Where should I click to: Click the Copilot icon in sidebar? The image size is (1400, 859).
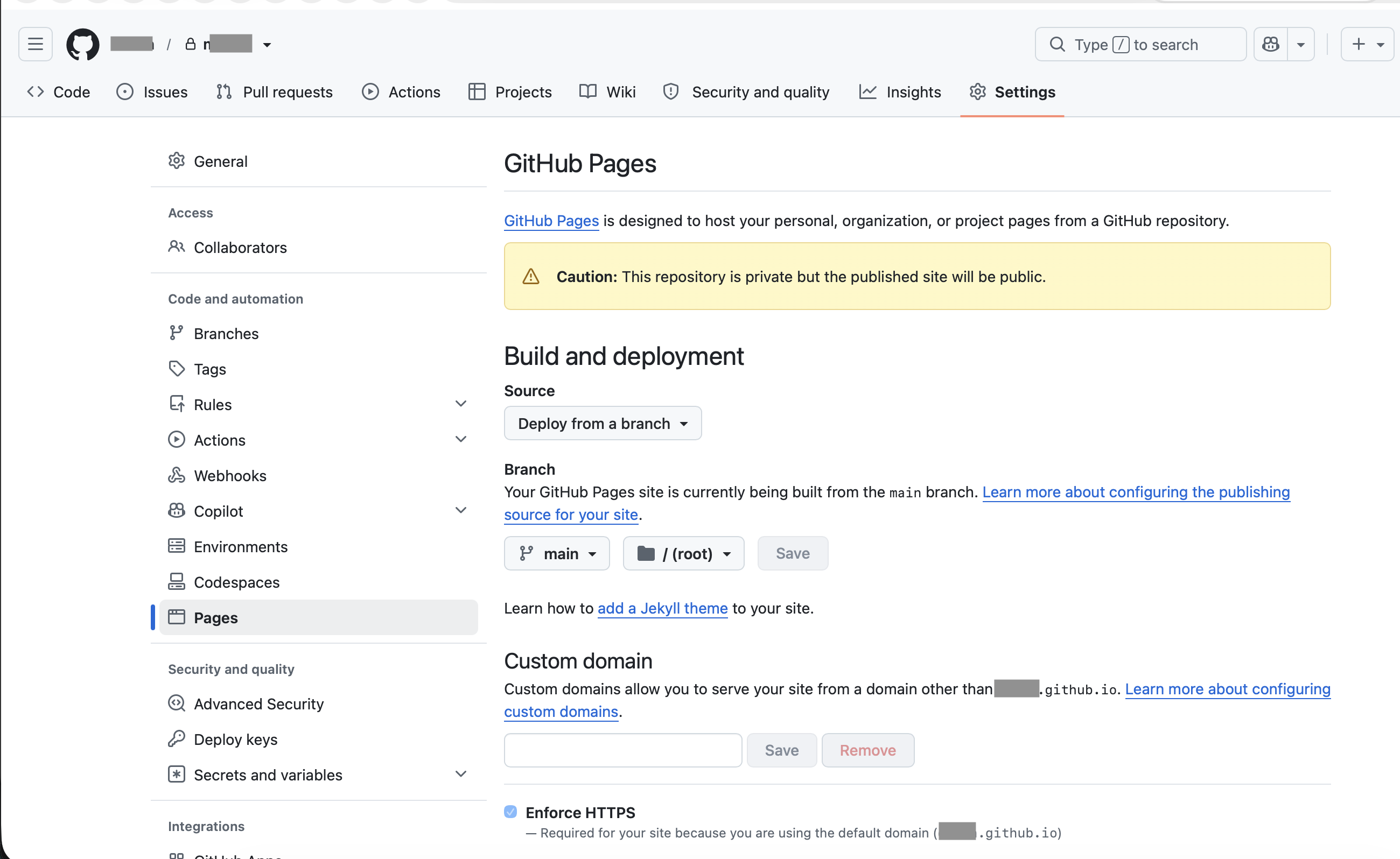tap(176, 510)
